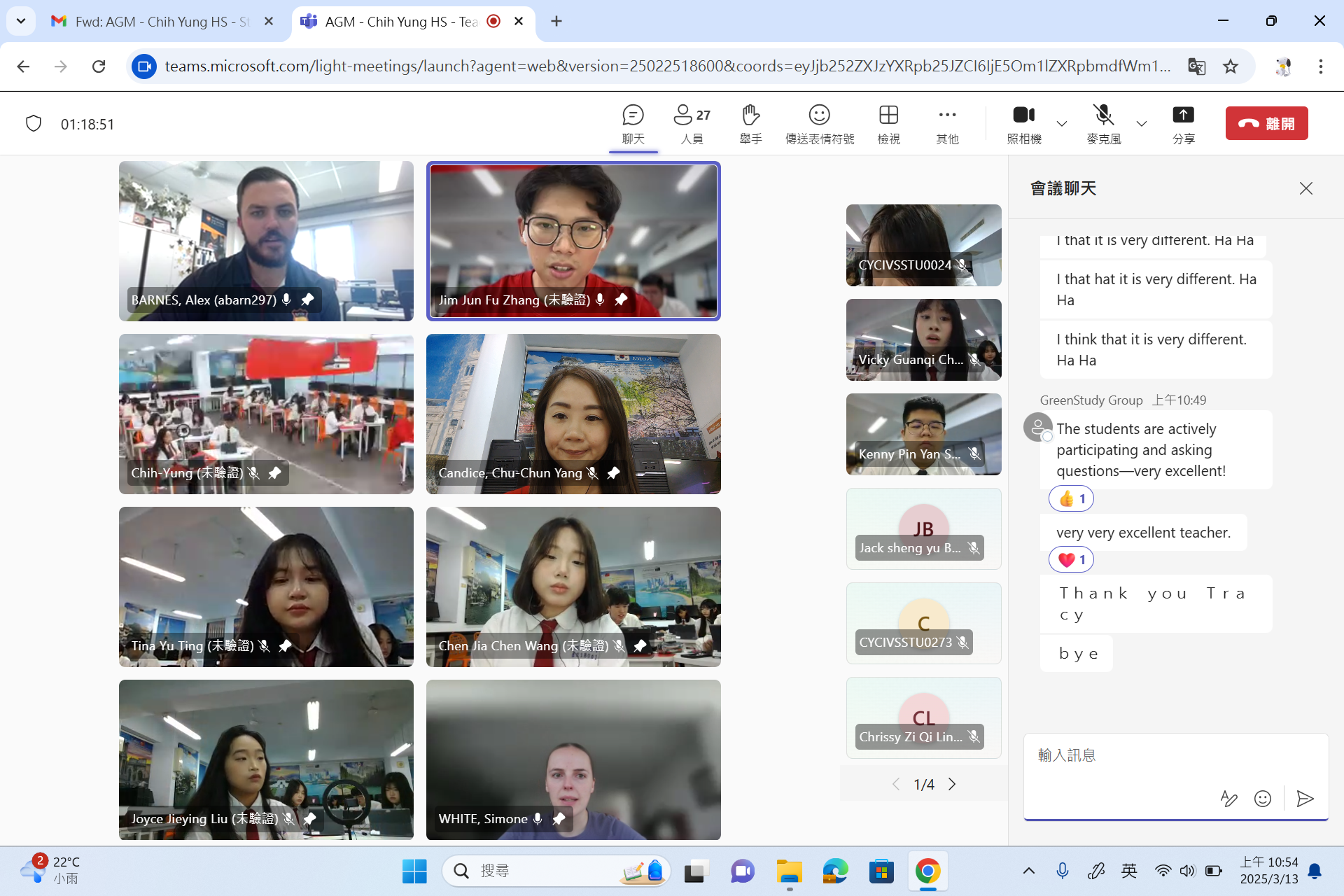This screenshot has height=896, width=1344.
Task: Select Candice, Chu-Chun Yang video tile
Action: 573,414
